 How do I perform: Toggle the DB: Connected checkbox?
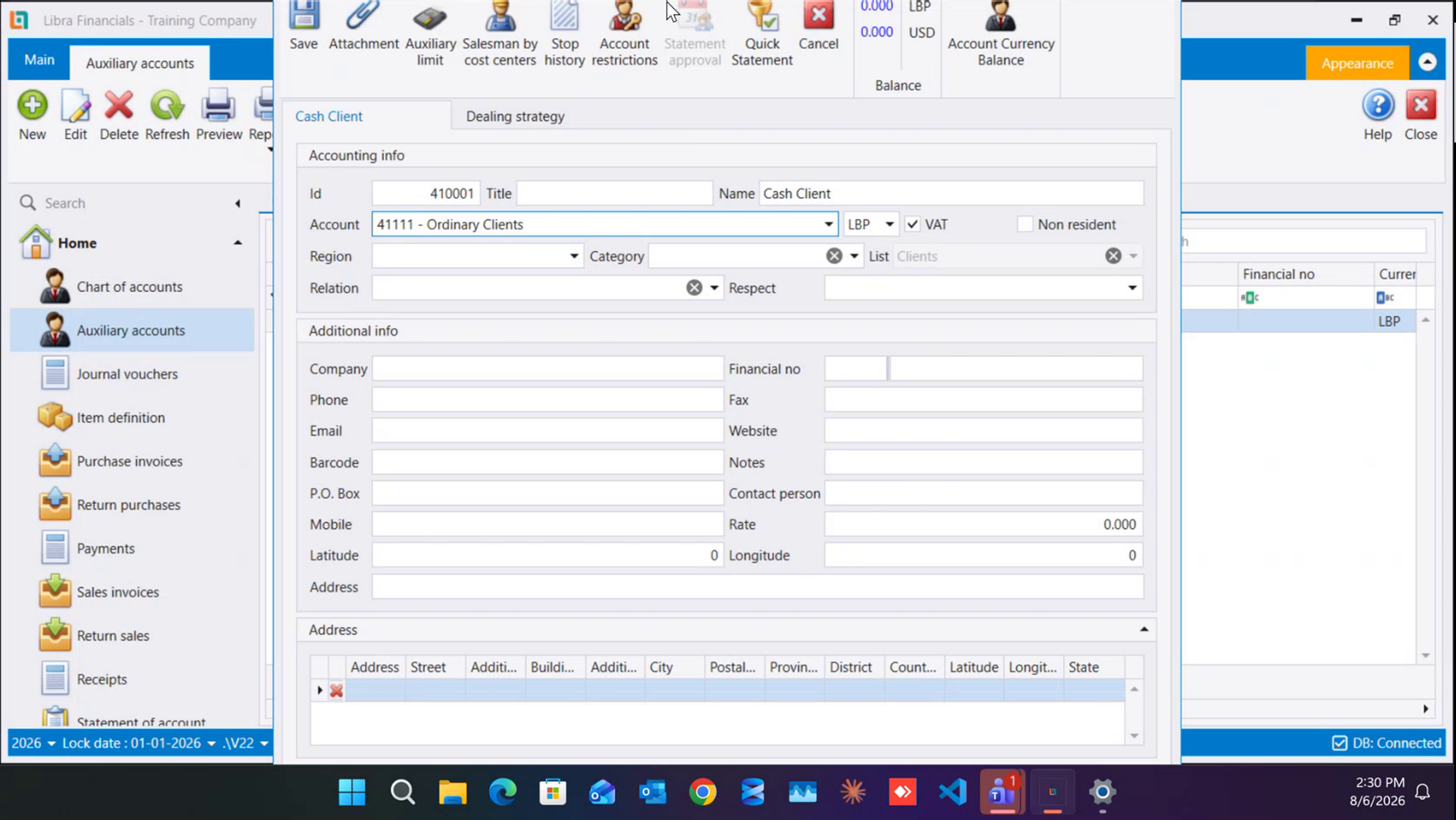(x=1340, y=744)
